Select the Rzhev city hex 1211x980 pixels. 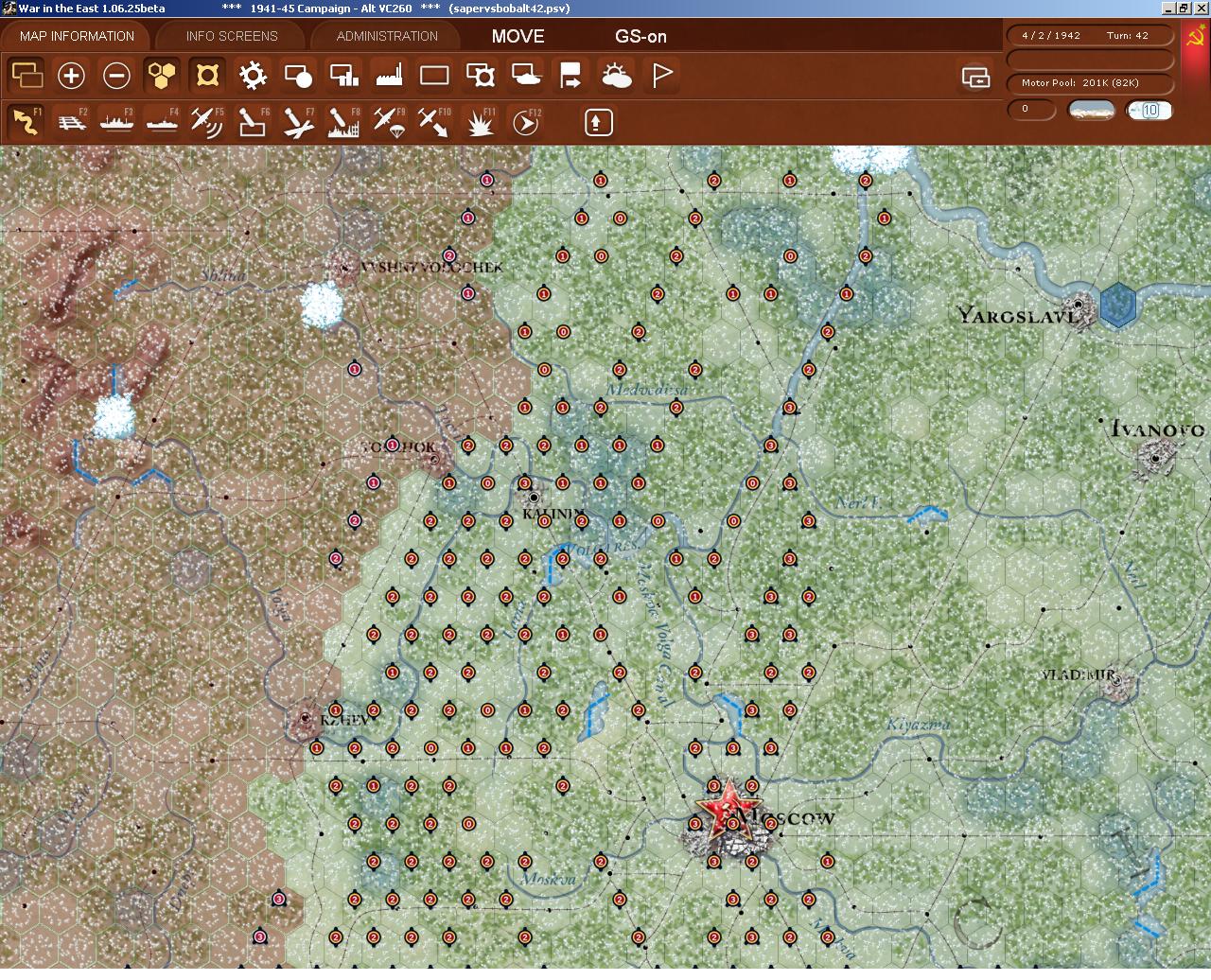(x=306, y=720)
